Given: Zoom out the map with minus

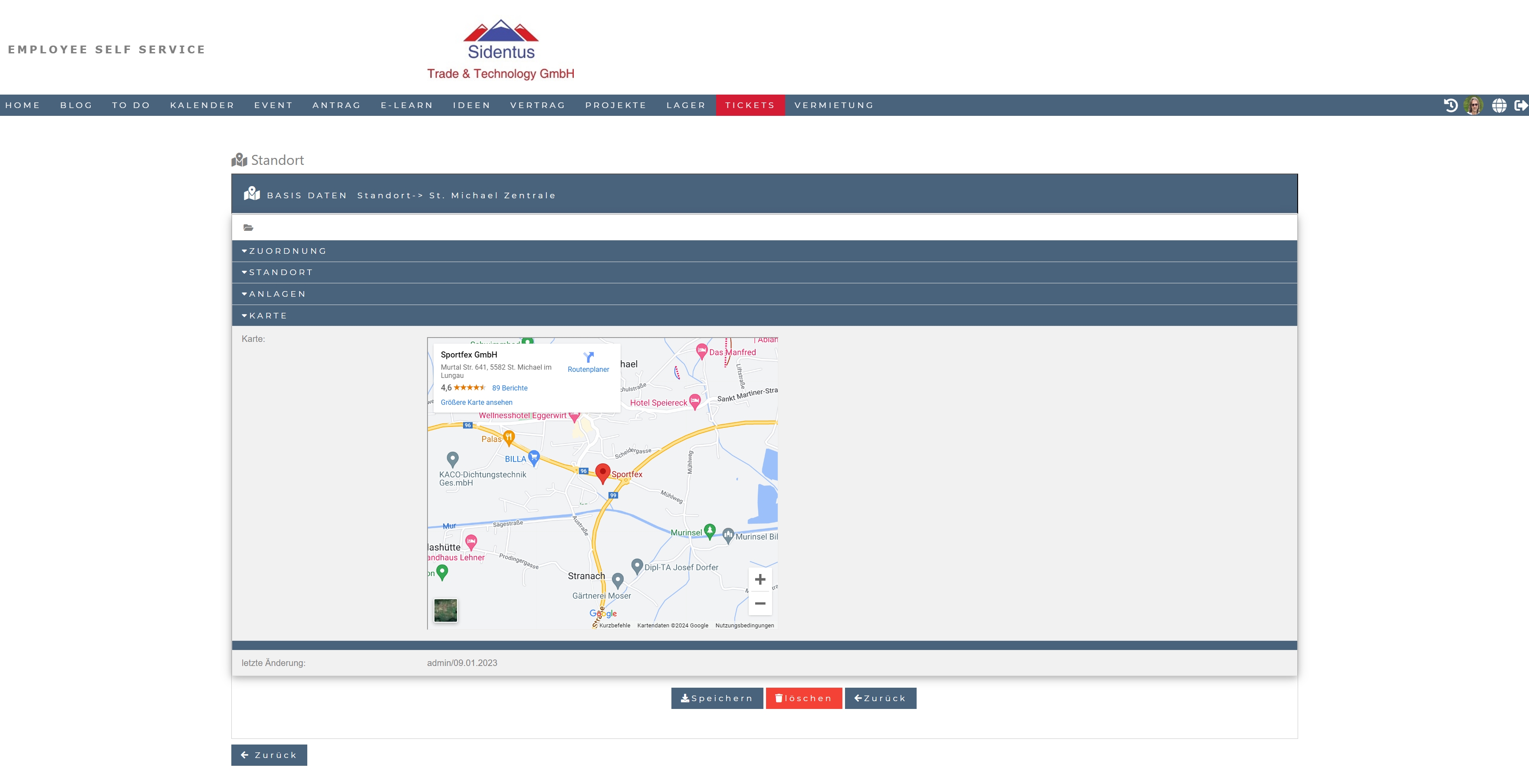Looking at the screenshot, I should (760, 603).
